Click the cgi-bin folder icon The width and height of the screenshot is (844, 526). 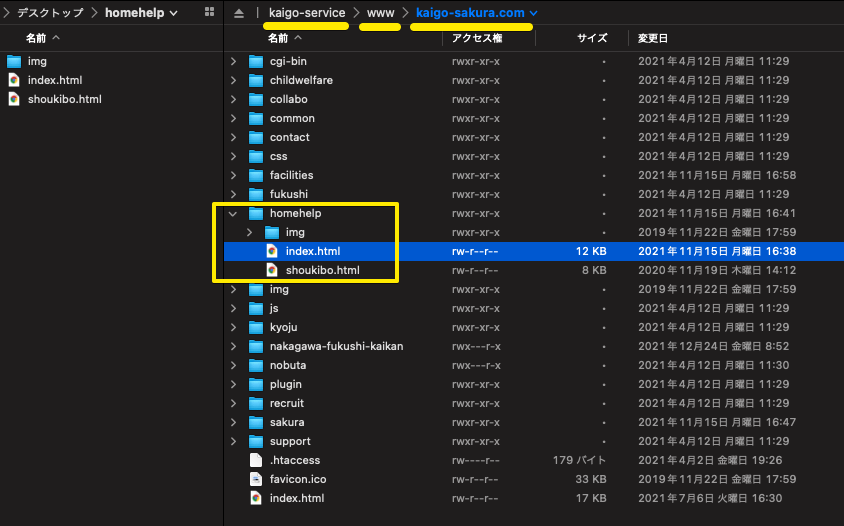(256, 61)
